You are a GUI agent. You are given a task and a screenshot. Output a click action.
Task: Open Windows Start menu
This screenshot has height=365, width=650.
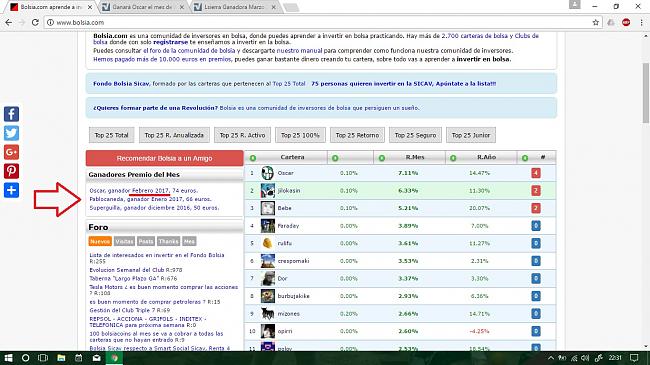coord(8,358)
